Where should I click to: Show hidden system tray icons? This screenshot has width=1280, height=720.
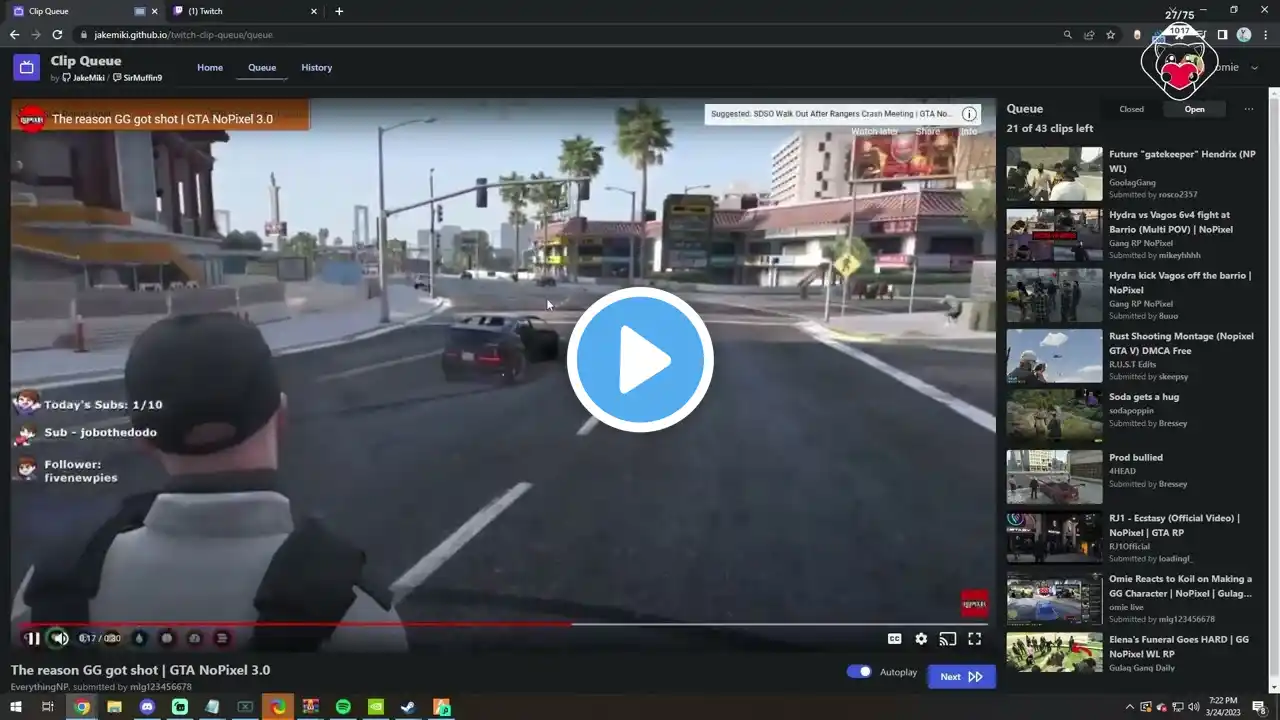click(1129, 707)
